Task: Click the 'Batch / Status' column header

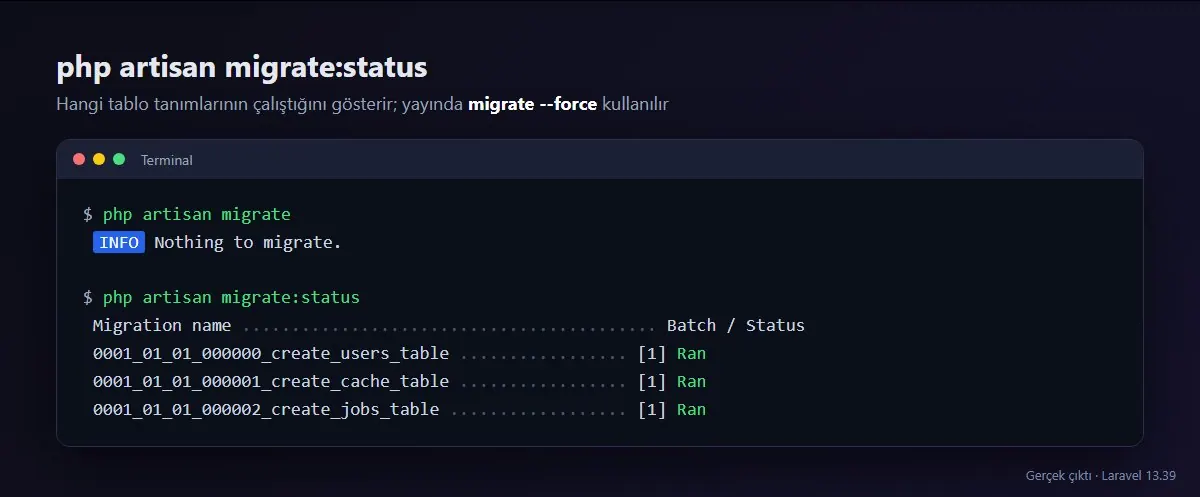Action: 736,326
